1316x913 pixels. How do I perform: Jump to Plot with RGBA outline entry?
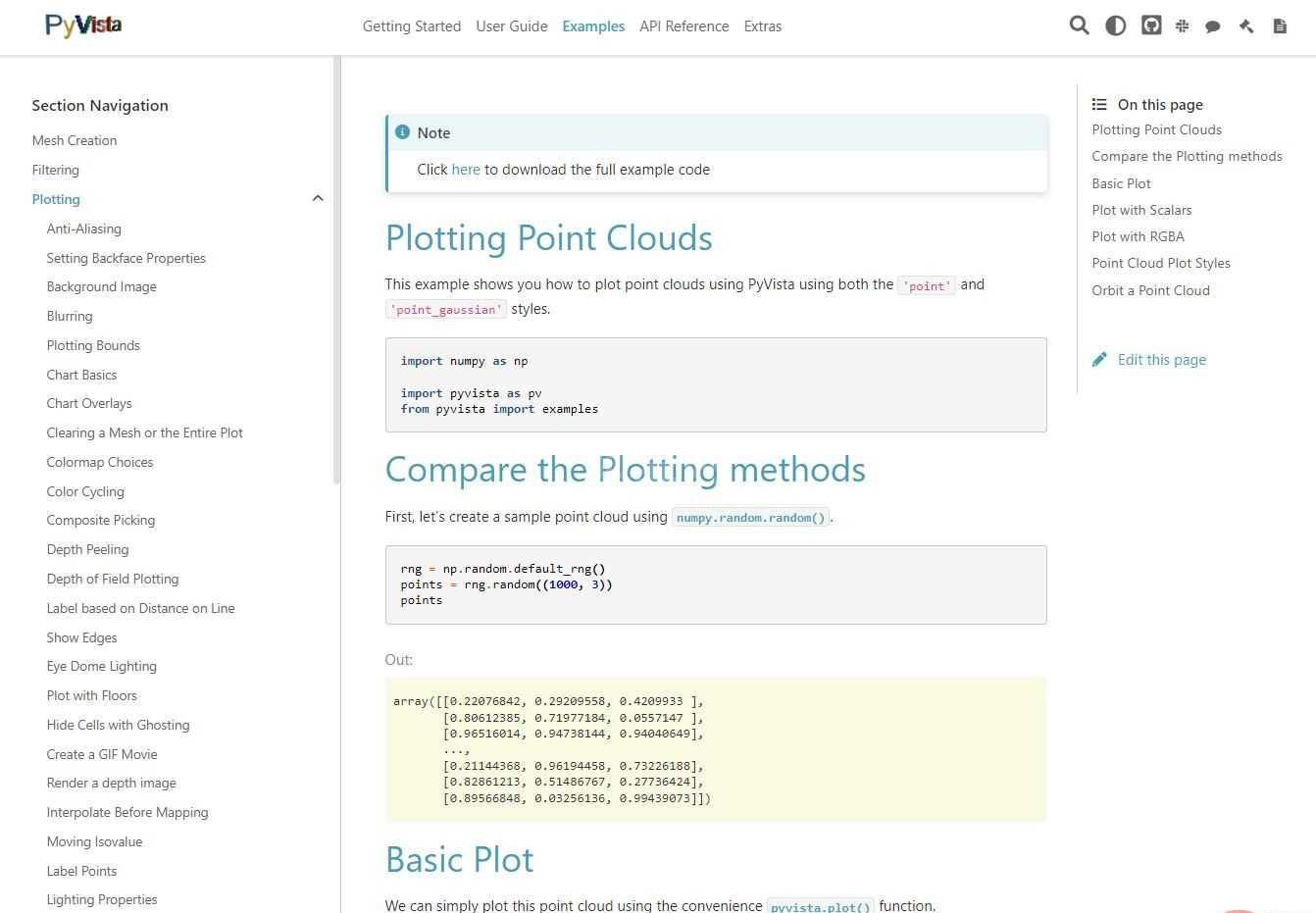pos(1138,236)
